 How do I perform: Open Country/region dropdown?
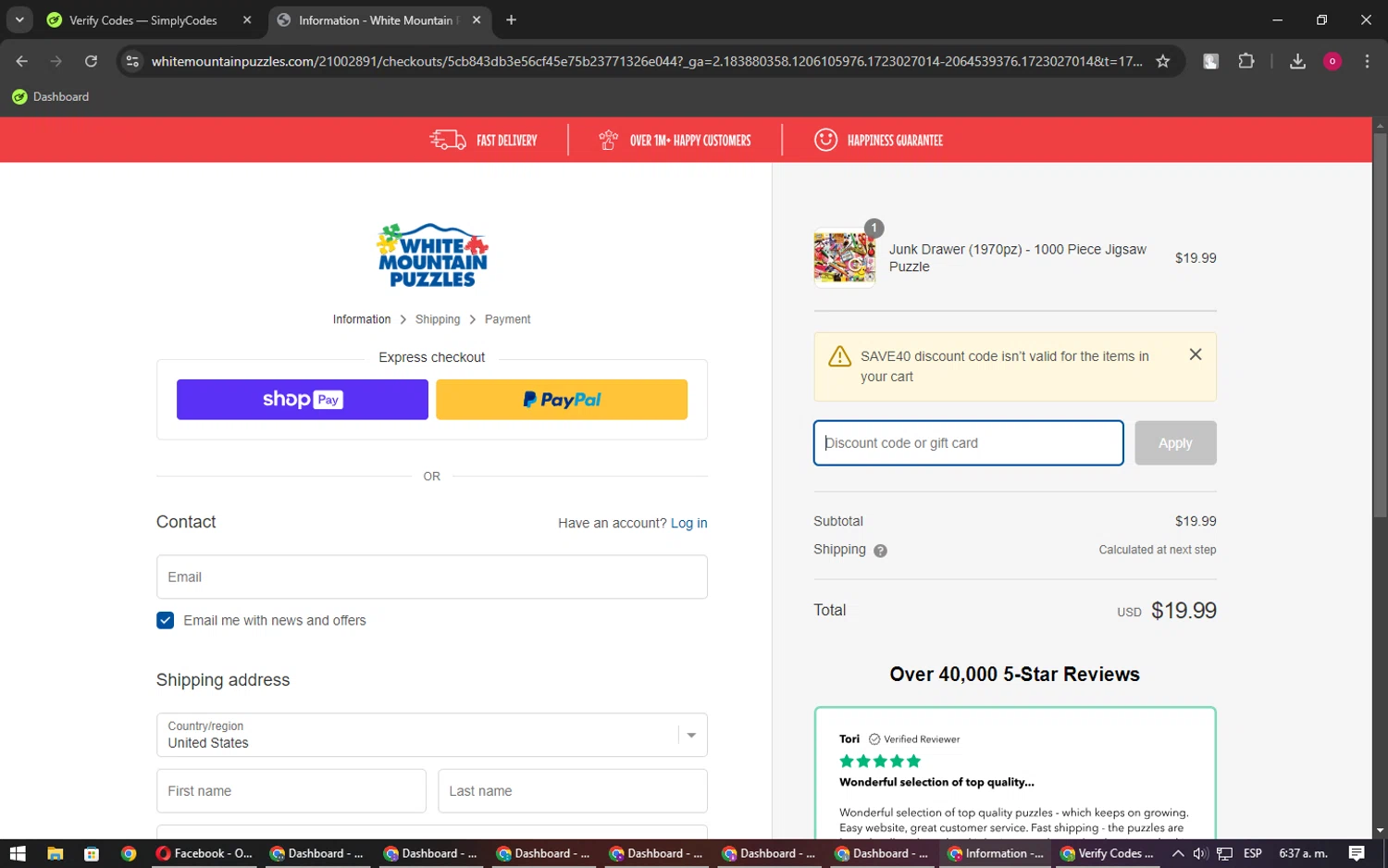click(432, 735)
